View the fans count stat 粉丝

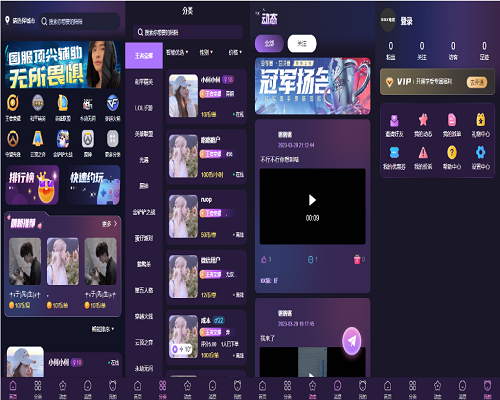[x=391, y=51]
